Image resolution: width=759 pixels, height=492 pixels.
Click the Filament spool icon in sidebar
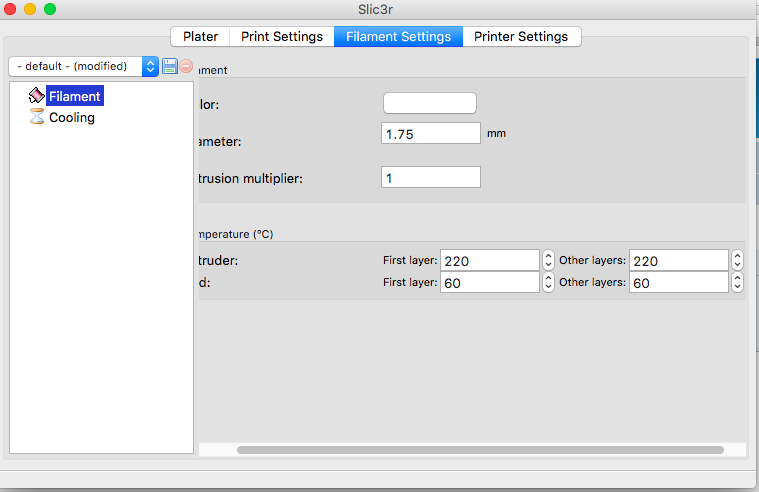tap(37, 96)
